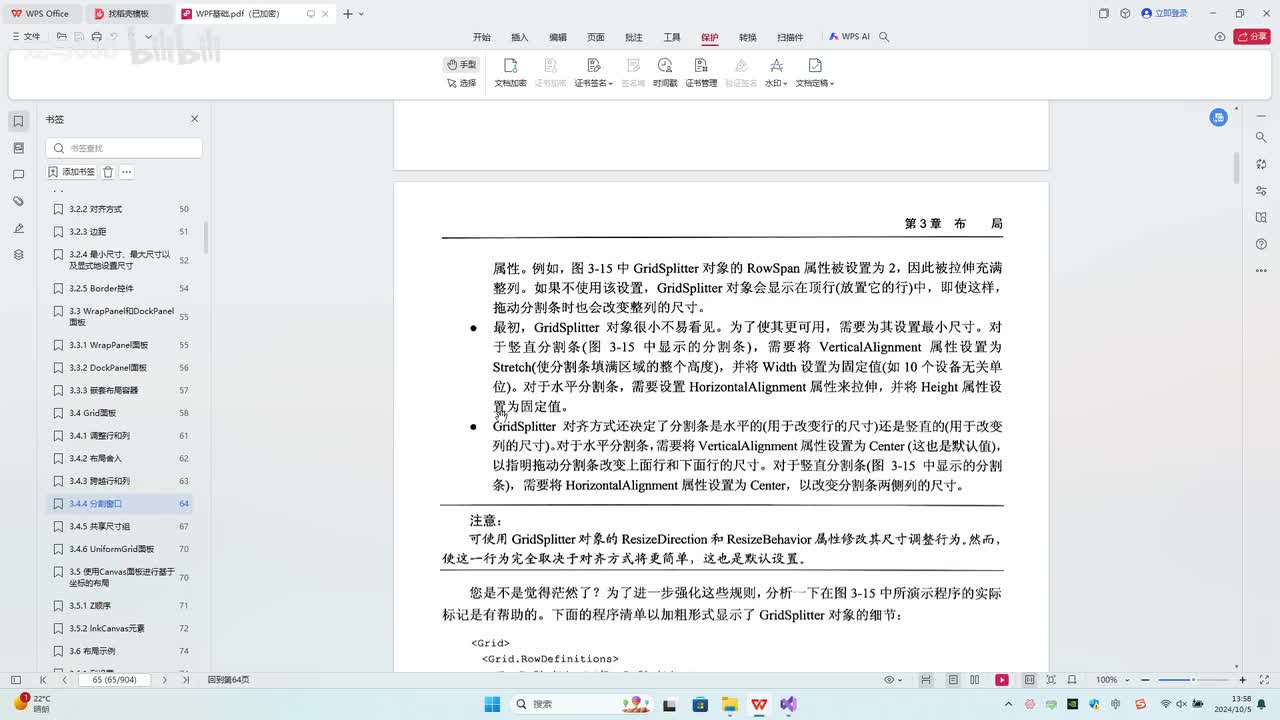Switch to the 页面 ribbon tab
Viewport: 1280px width, 720px height.
596,37
